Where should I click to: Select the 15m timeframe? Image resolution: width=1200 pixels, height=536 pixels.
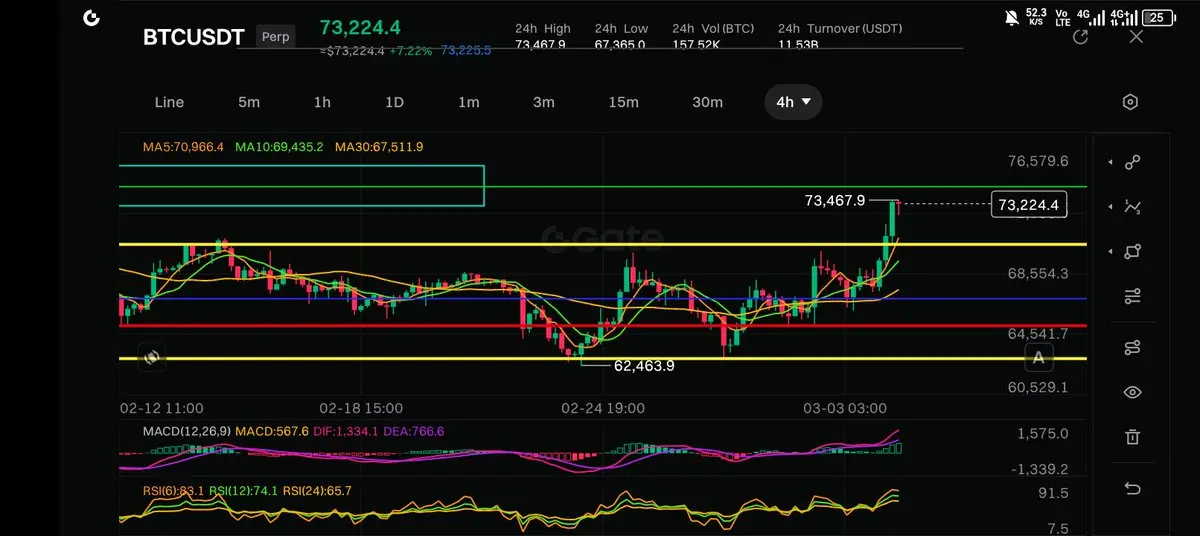(623, 102)
